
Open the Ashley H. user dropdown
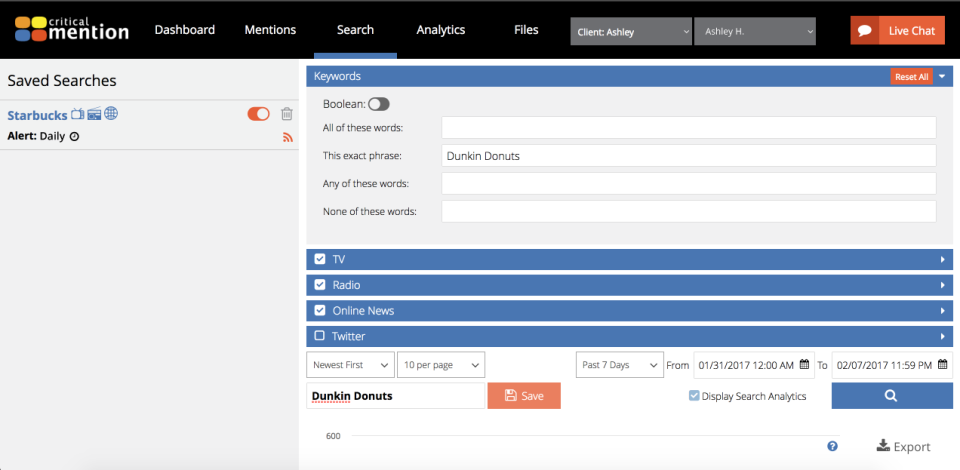point(755,31)
